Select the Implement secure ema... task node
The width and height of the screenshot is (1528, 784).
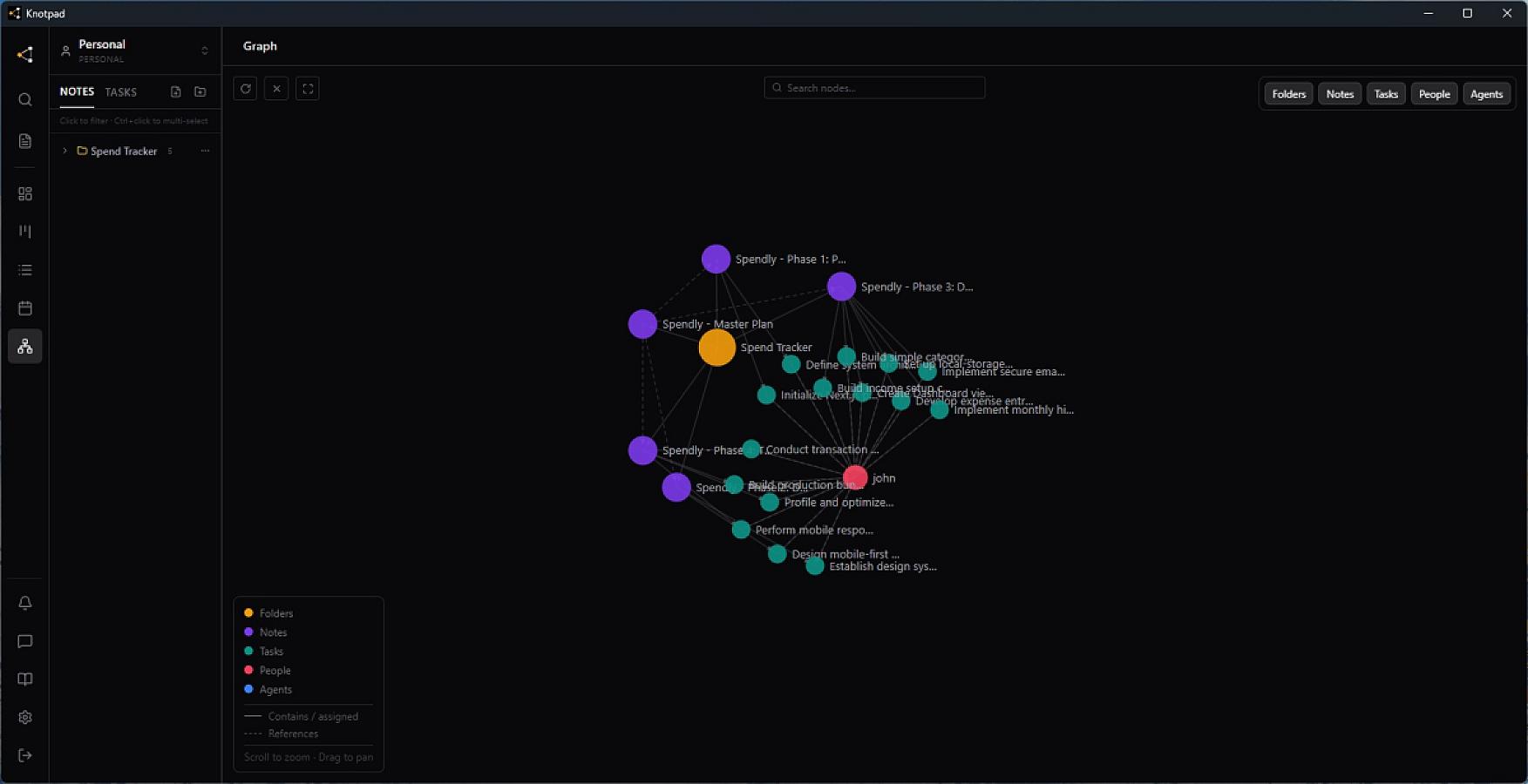point(927,372)
